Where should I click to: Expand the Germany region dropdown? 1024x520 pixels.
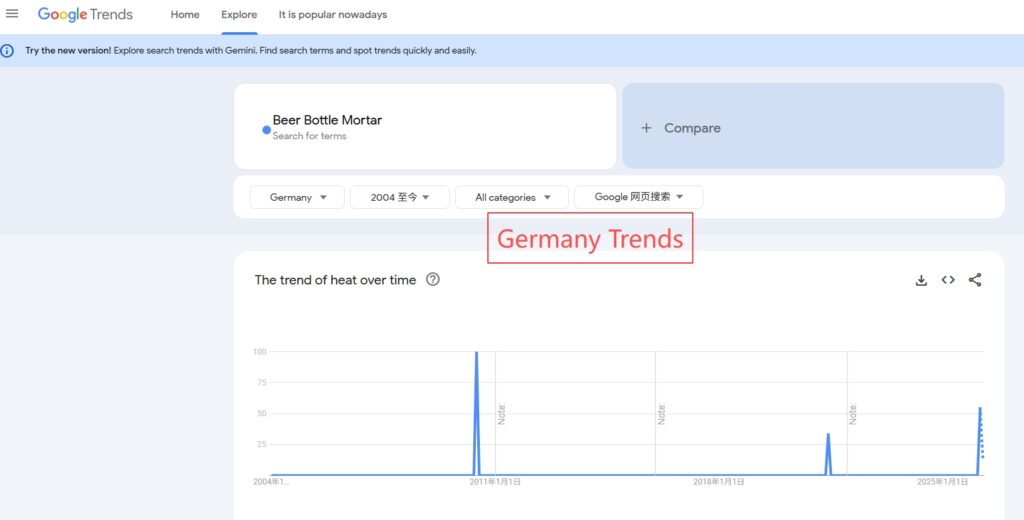(x=297, y=197)
